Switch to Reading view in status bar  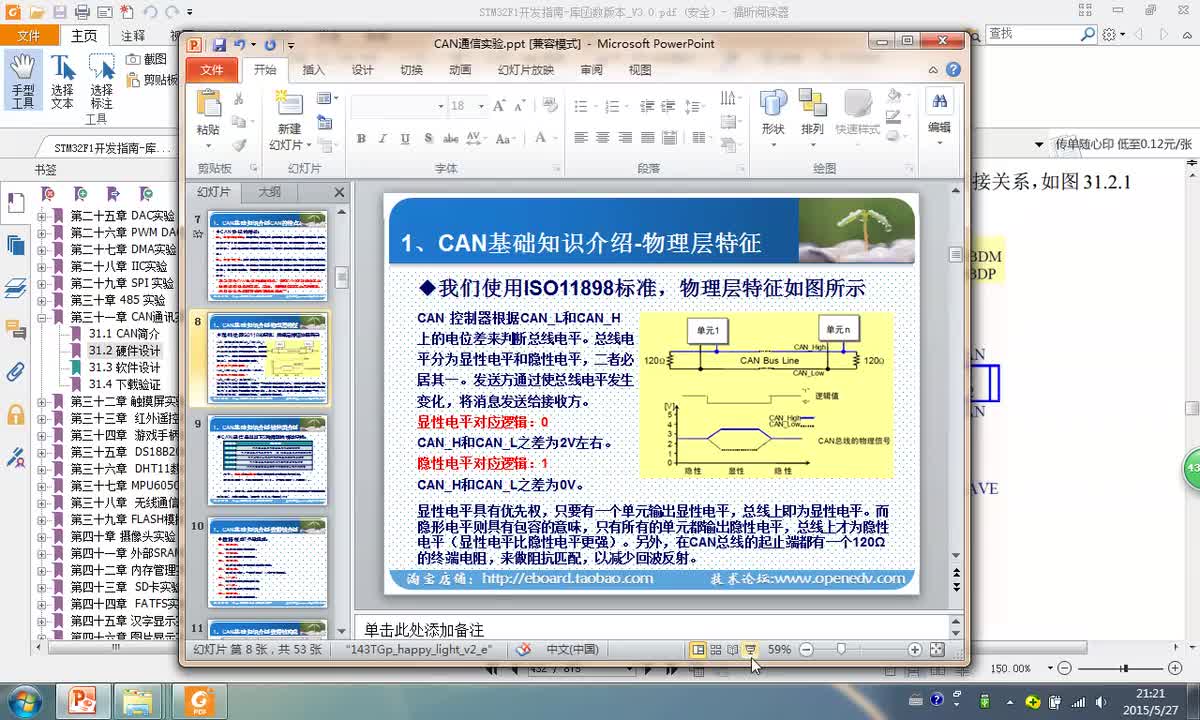pos(733,650)
